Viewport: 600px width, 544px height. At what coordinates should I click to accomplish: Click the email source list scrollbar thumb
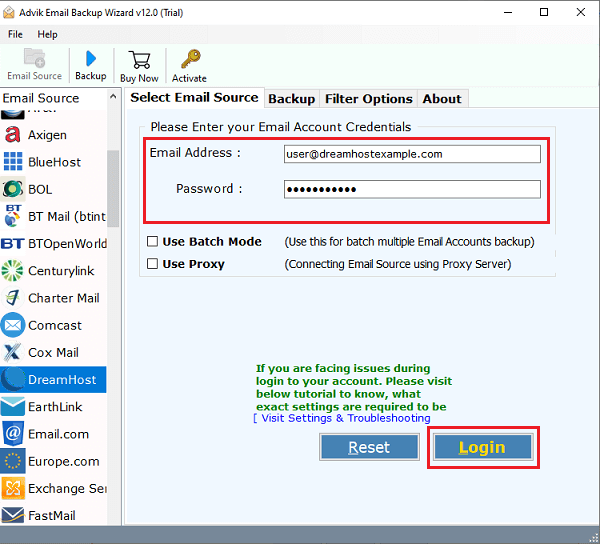(113, 188)
